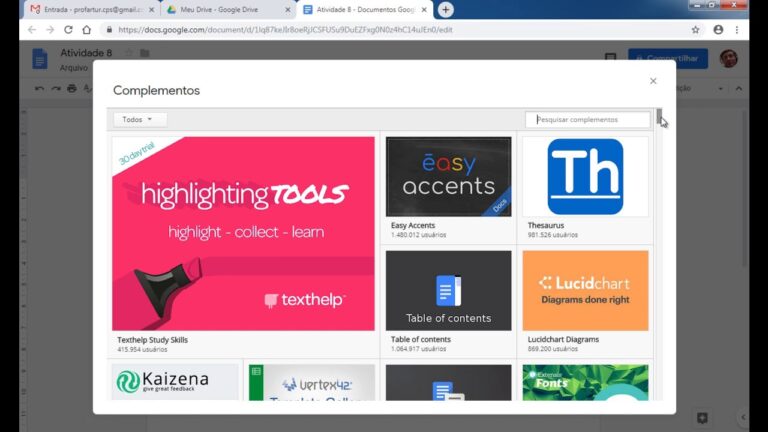768x432 pixels.
Task: Click the Easy Accents title text
Action: coord(413,225)
